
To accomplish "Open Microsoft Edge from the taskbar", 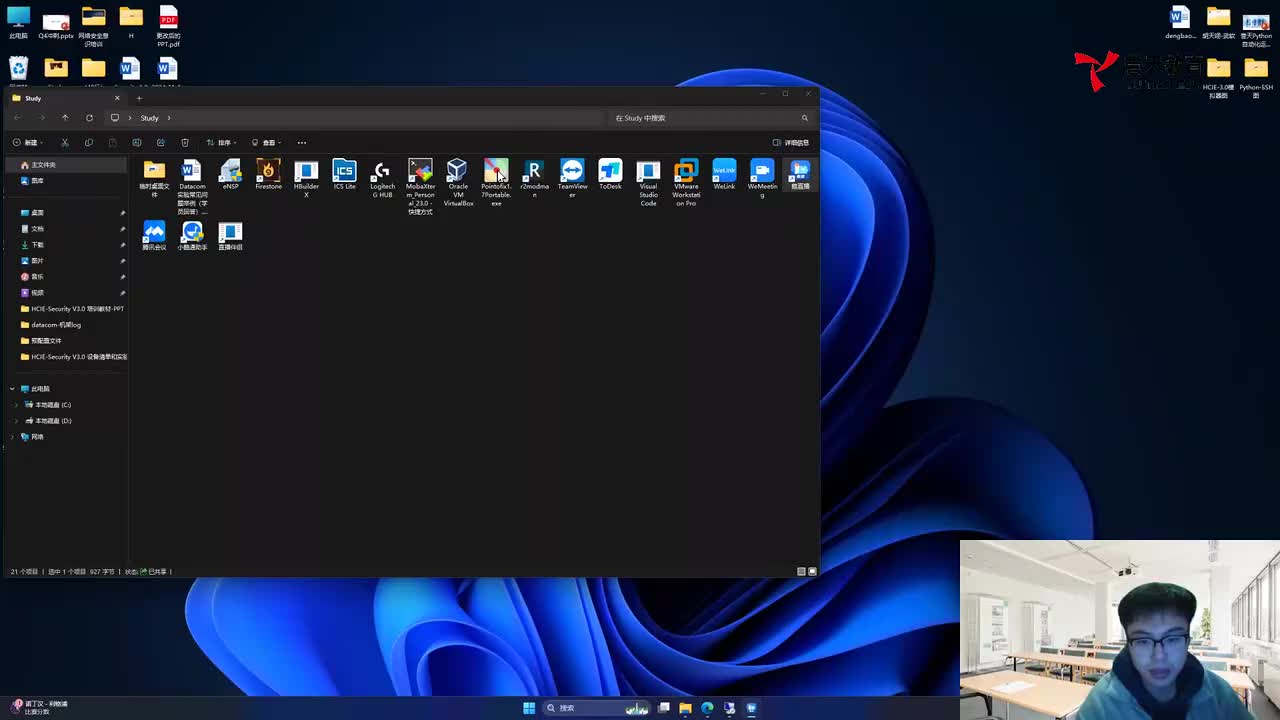I will 707,708.
